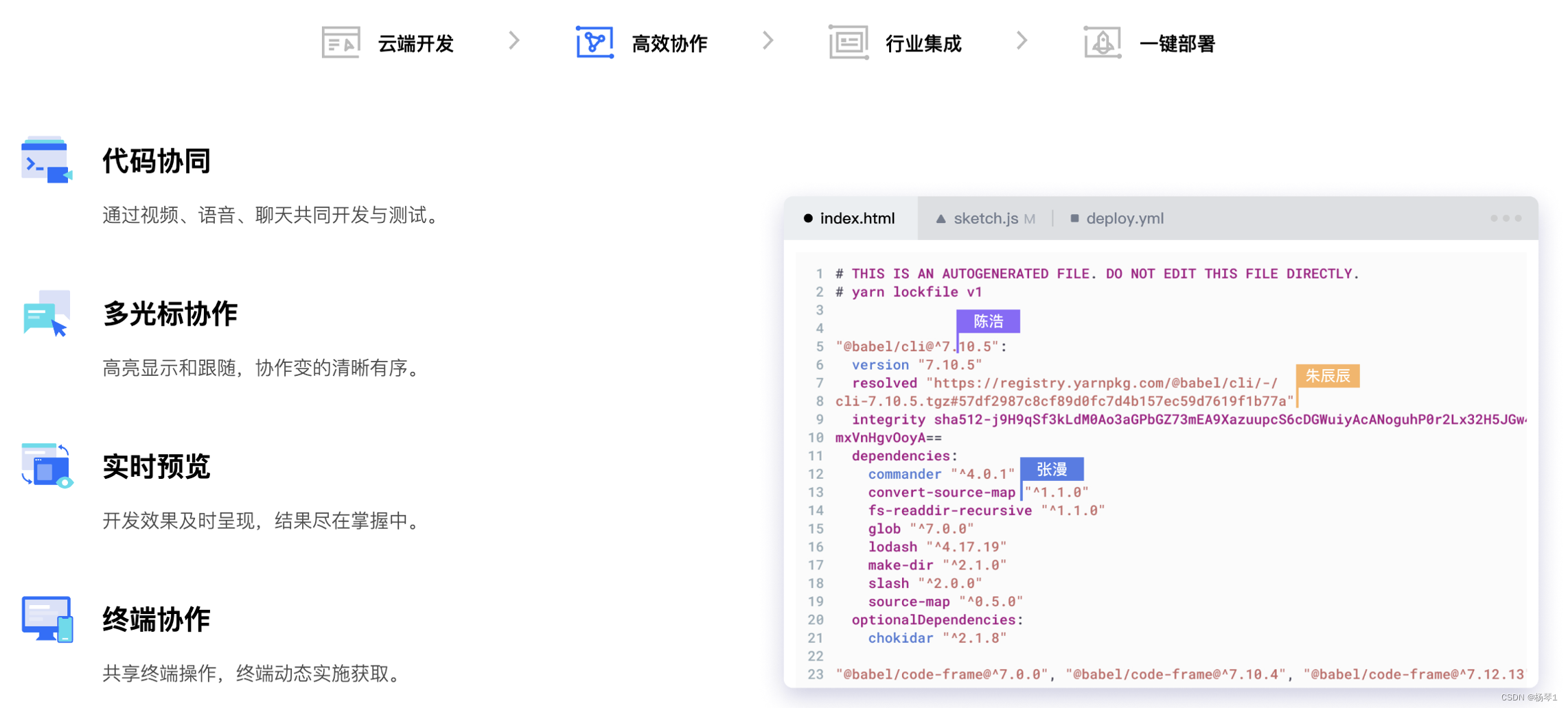
Task: Click the fs-readdir-recursive dependency line
Action: pos(986,510)
